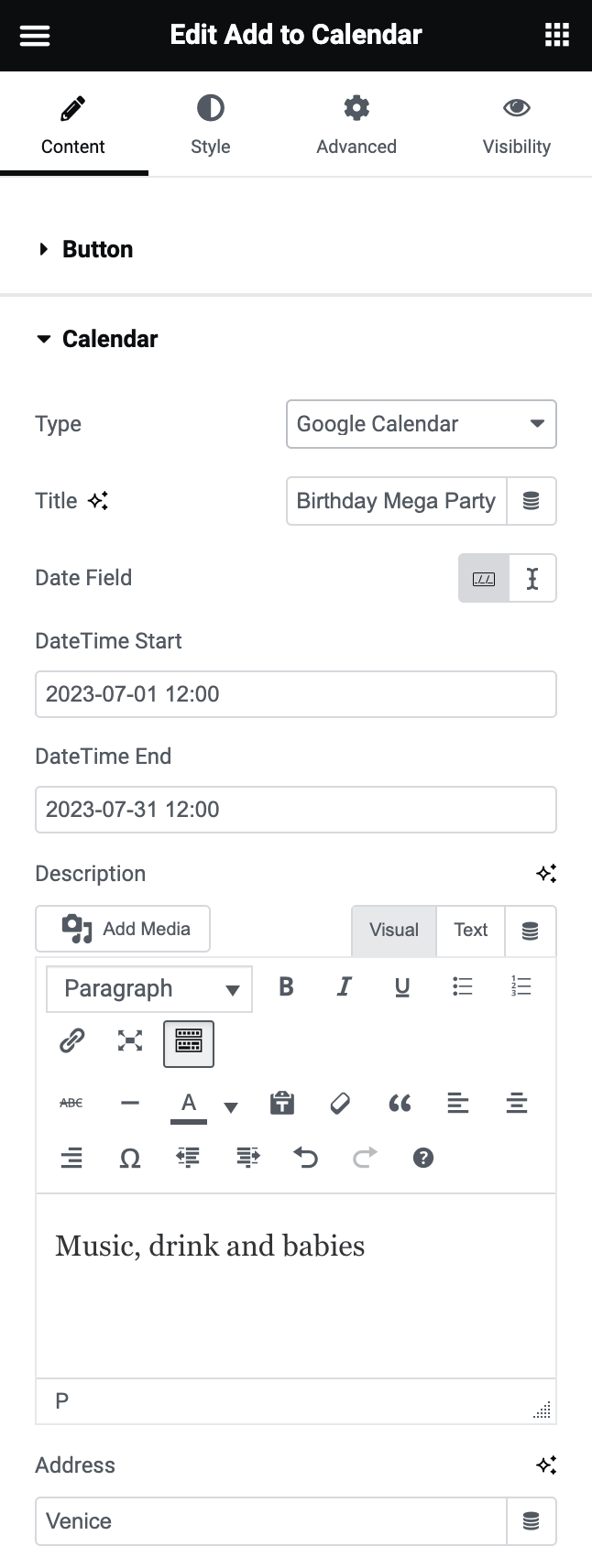This screenshot has width=592, height=1568.
Task: Switch Date Field to manual text input
Action: pyautogui.click(x=532, y=578)
